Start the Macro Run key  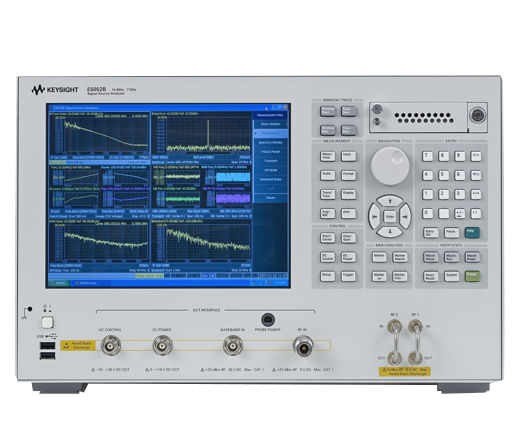(x=452, y=257)
